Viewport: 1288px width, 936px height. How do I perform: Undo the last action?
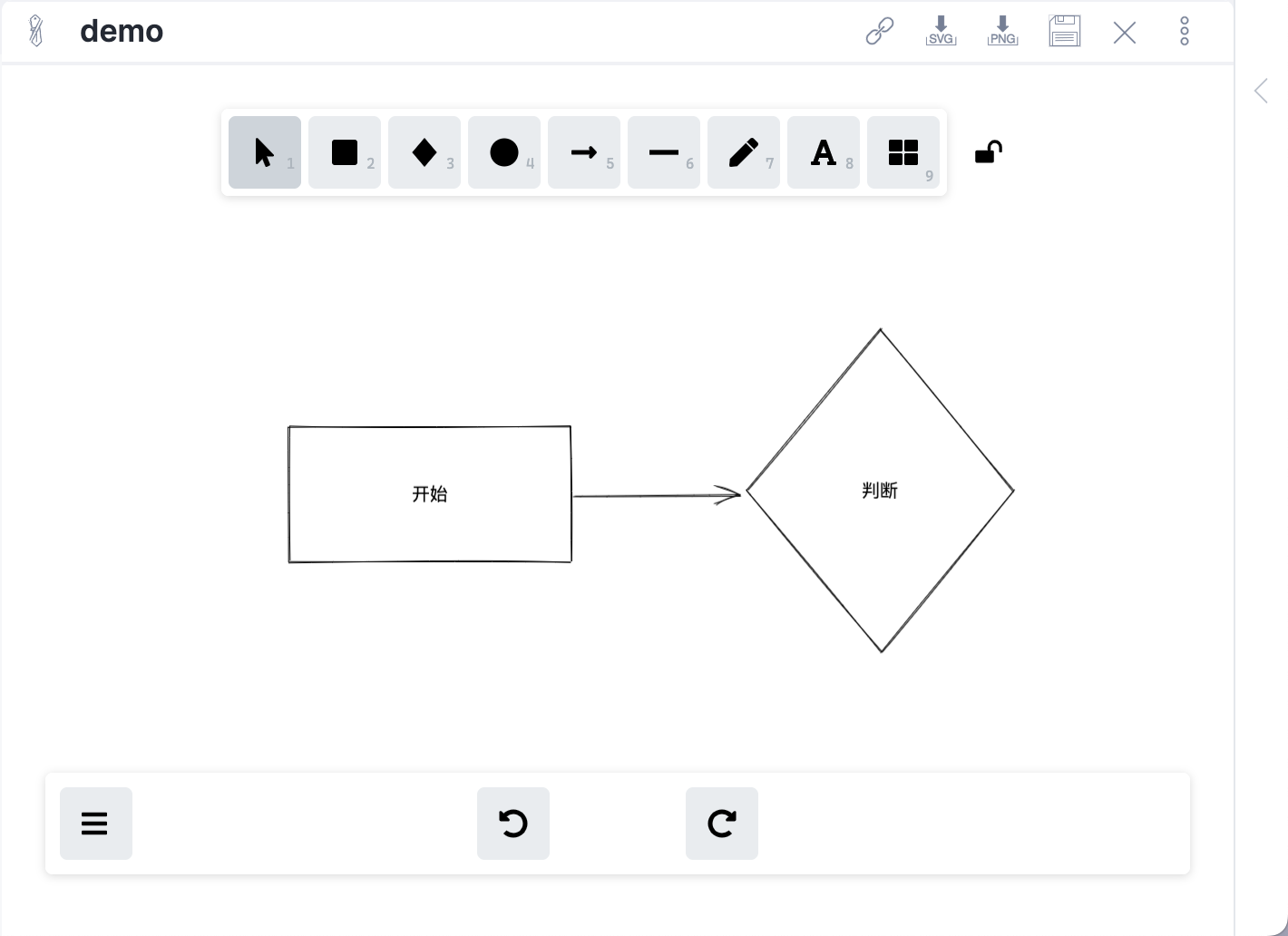coord(513,824)
